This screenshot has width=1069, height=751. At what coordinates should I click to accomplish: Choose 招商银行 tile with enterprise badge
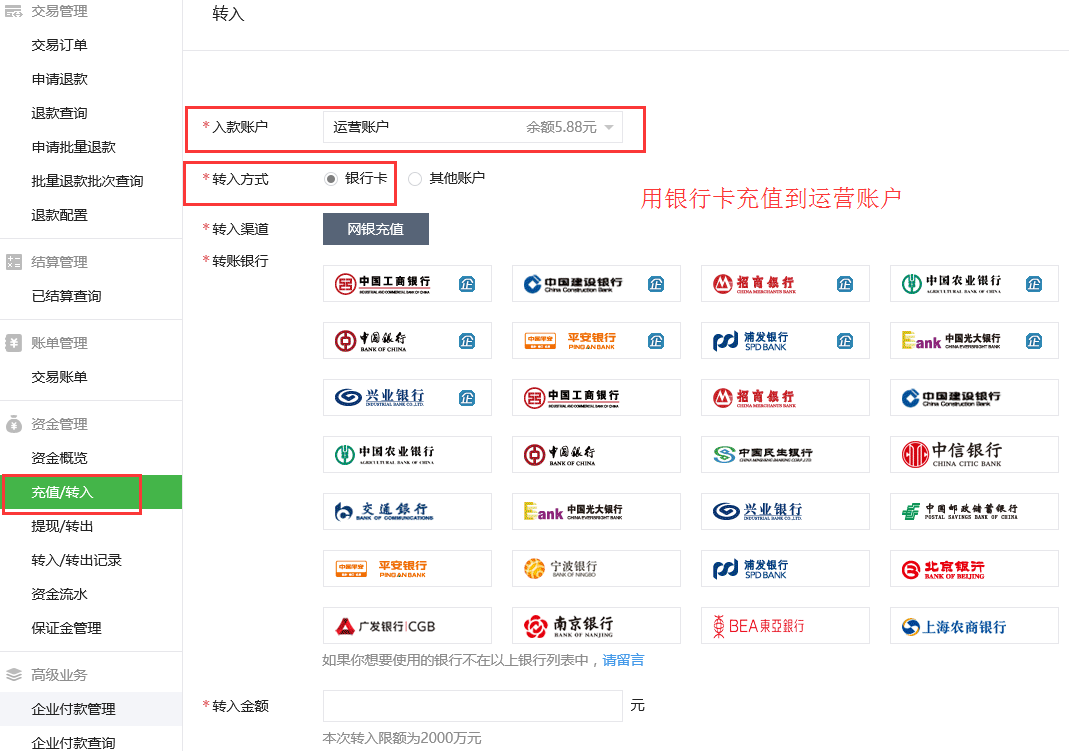[785, 283]
